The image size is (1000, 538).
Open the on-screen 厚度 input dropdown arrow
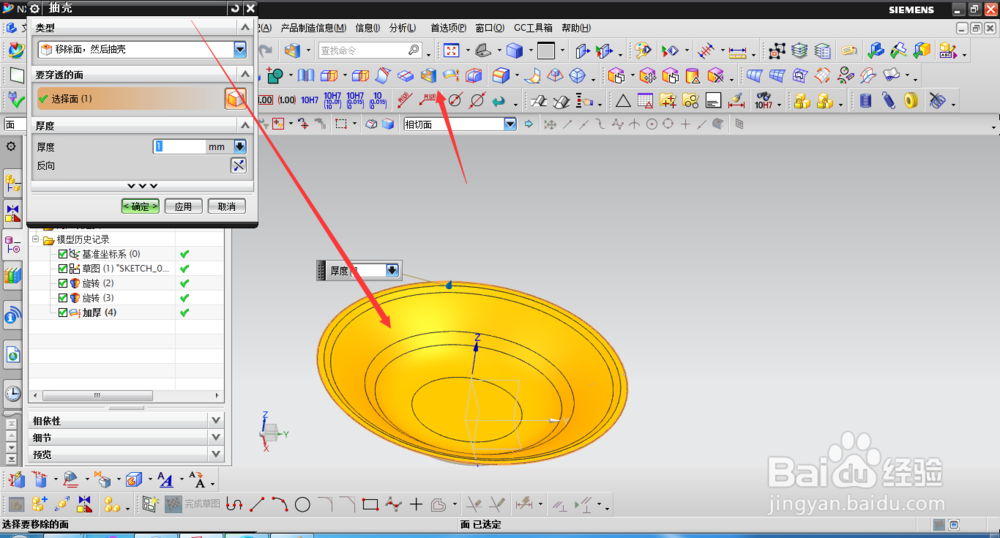coord(392,270)
